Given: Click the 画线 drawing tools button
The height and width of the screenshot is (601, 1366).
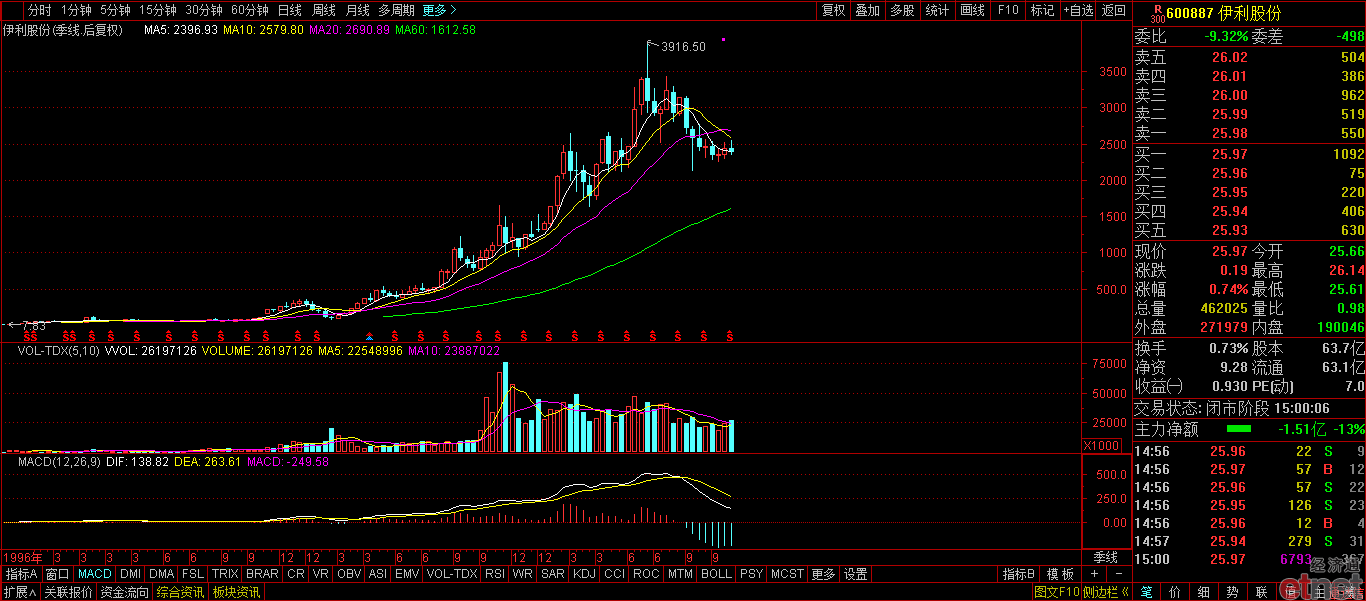Looking at the screenshot, I should pos(972,10).
